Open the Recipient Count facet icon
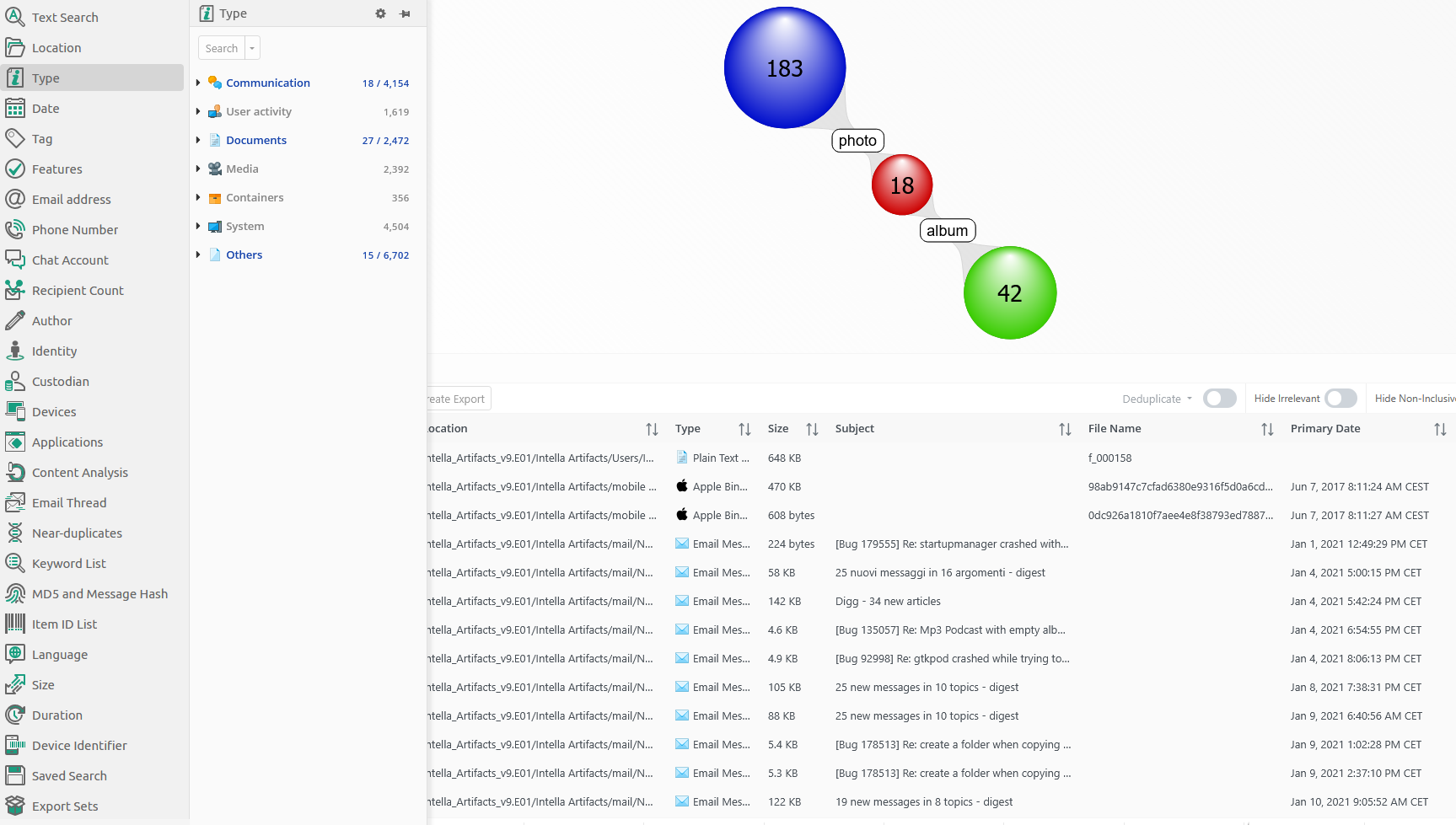This screenshot has width=1456, height=825. [15, 291]
